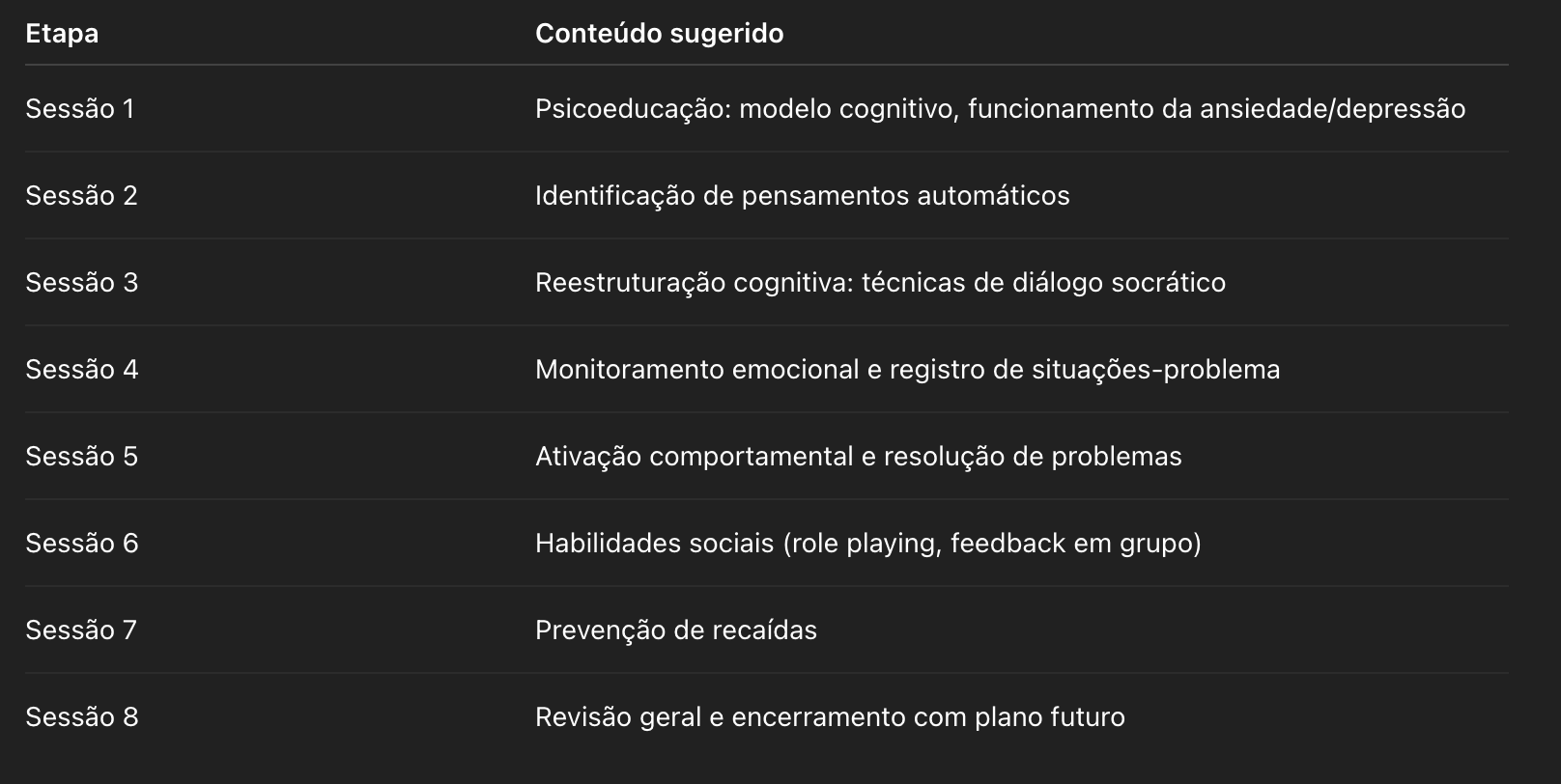Image resolution: width=1561 pixels, height=784 pixels.
Task: Select the Sessão 8 cell
Action: (82, 717)
